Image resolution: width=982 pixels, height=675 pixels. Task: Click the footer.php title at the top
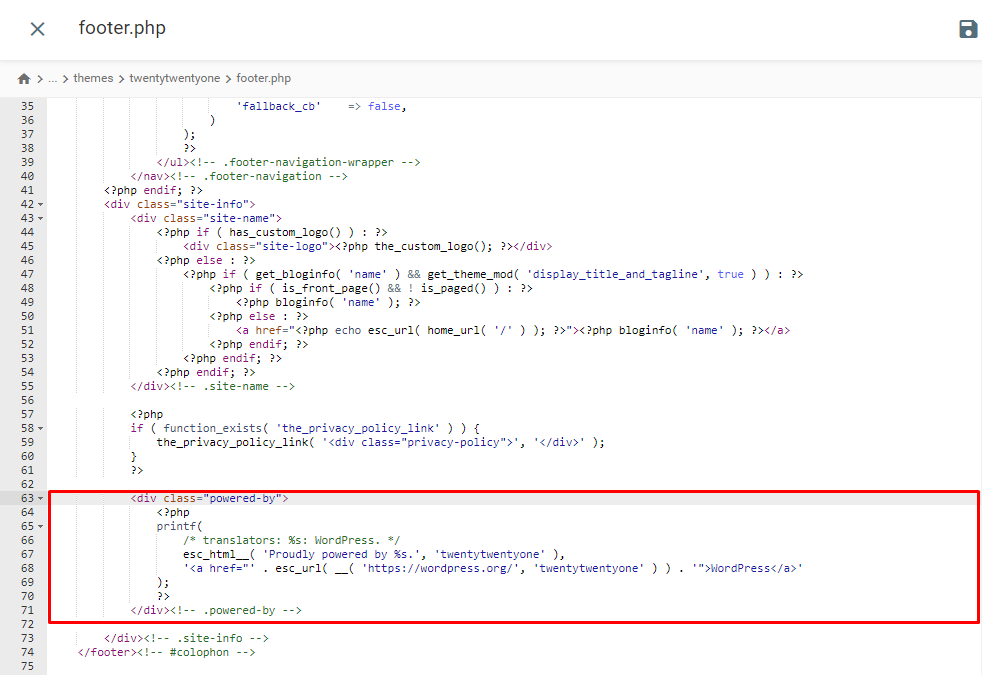point(122,28)
